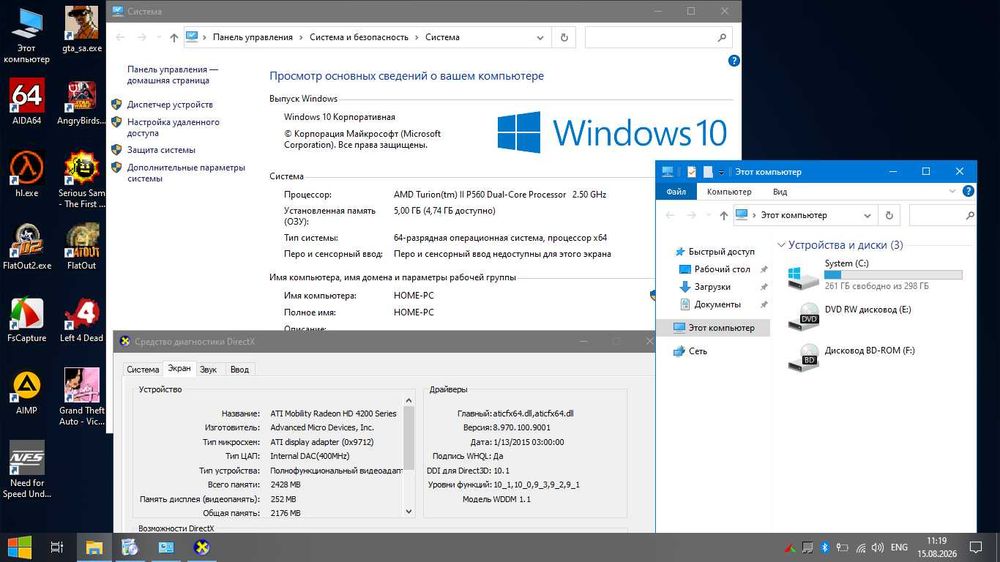Open 'Файл' menu in Explorer
This screenshot has height=562, width=1000.
pos(676,191)
